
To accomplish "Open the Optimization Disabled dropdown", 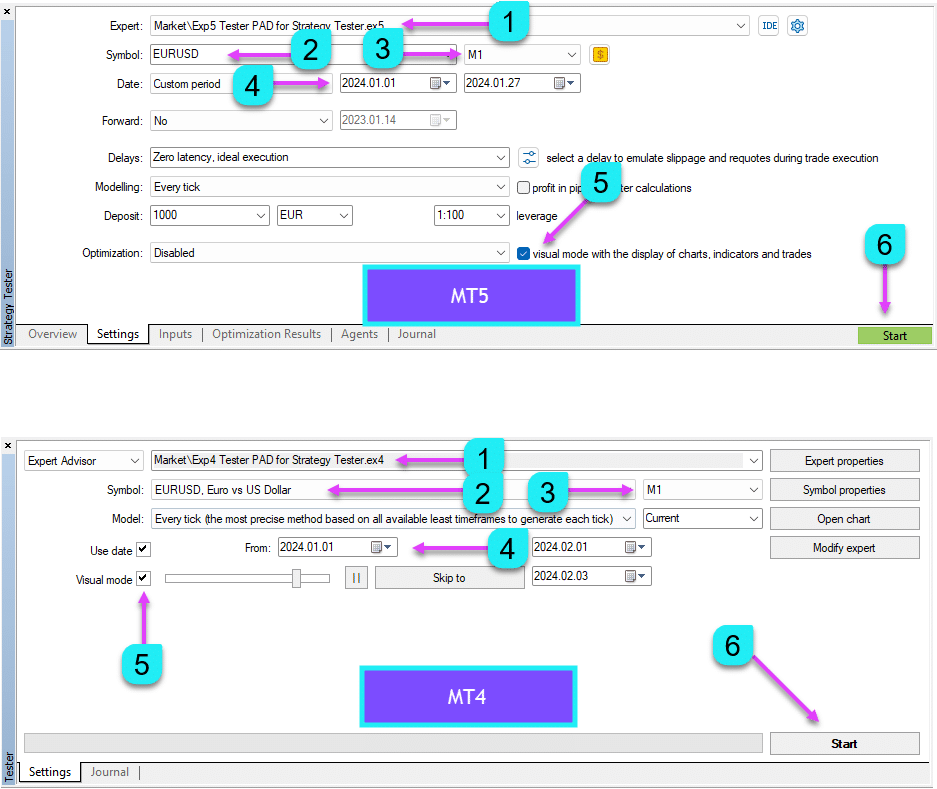I will coord(501,254).
